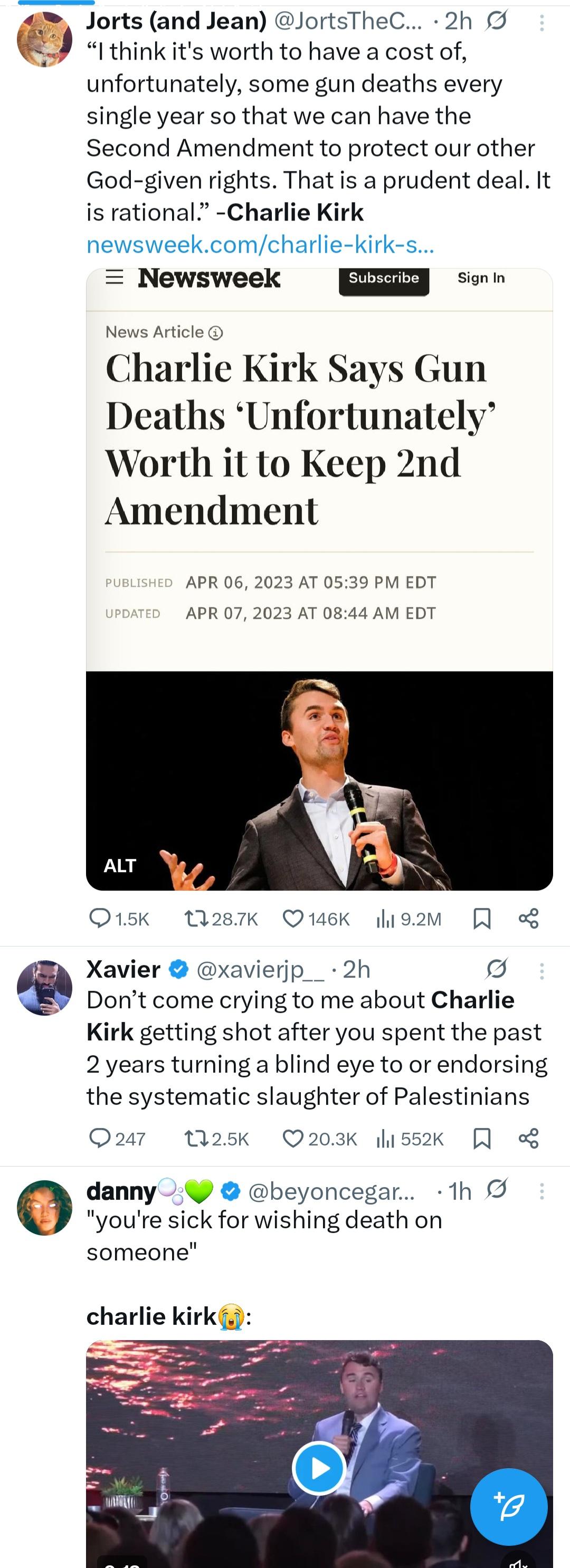570x1568 pixels.
Task: Retweet Xavier's post
Action: pyautogui.click(x=196, y=1138)
